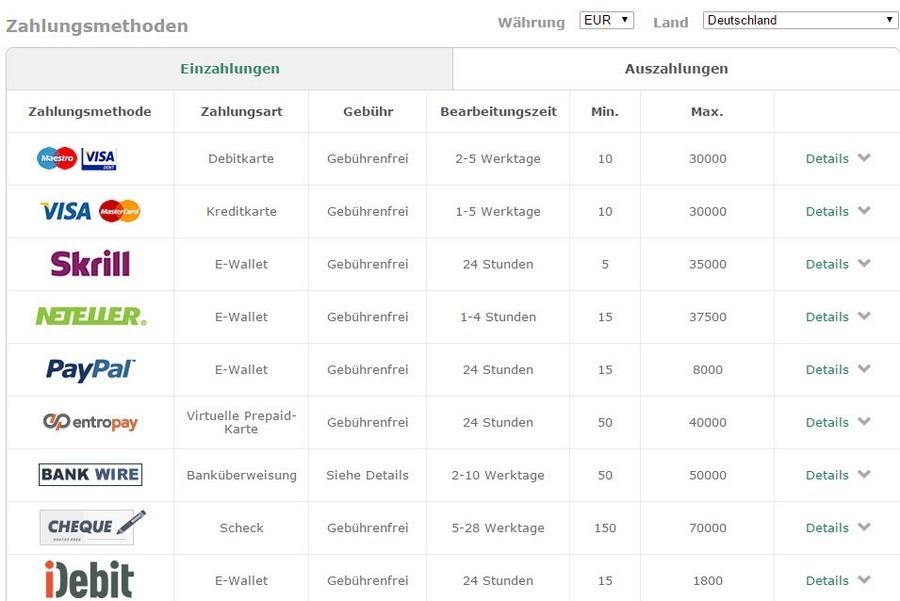900x601 pixels.
Task: Click the 2-10 Werktage processing time
Action: pos(498,475)
